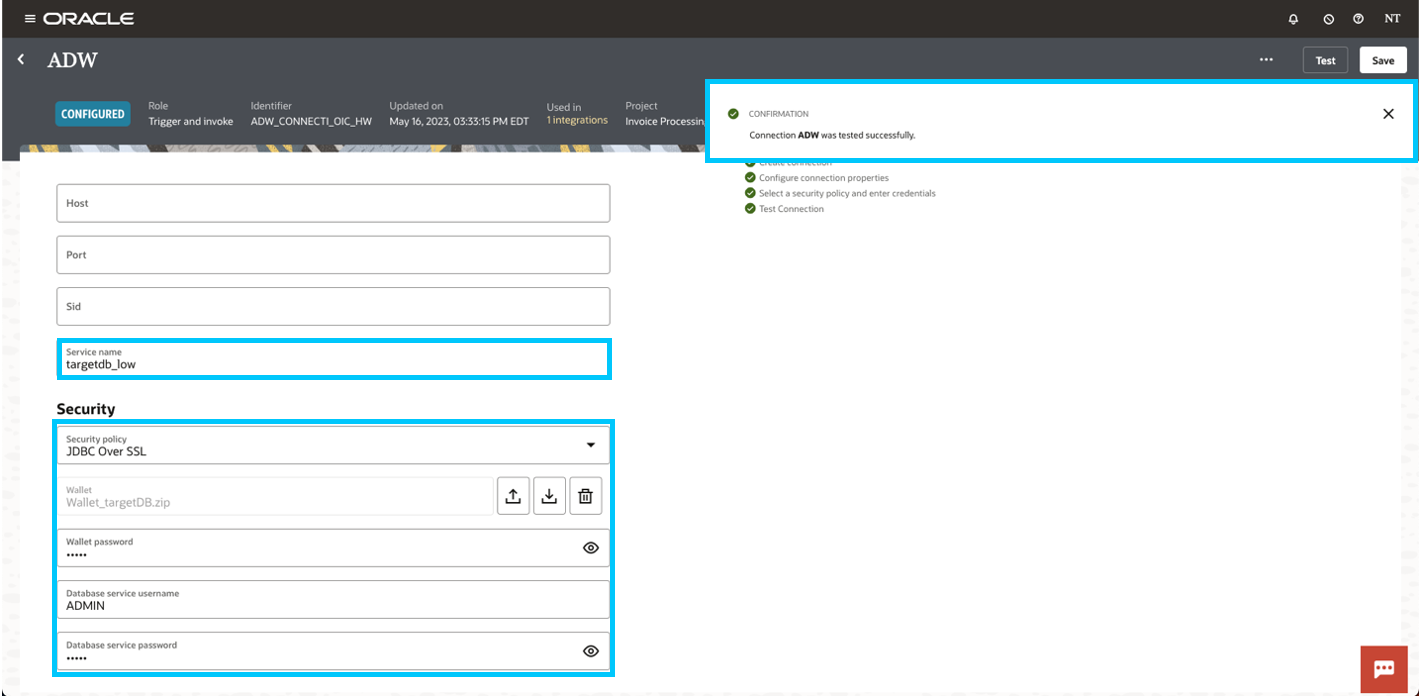This screenshot has height=696, width=1420.
Task: Show the Wallet password
Action: [591, 548]
